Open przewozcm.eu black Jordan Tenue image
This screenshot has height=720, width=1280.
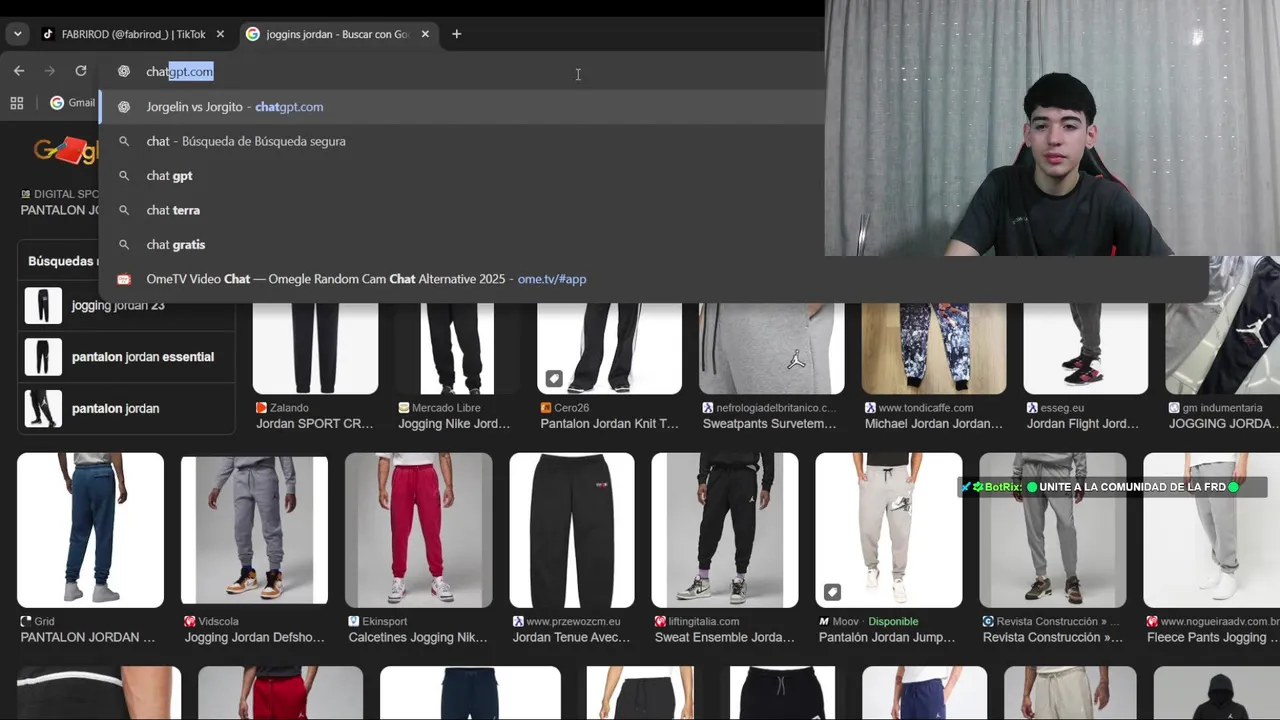572,530
